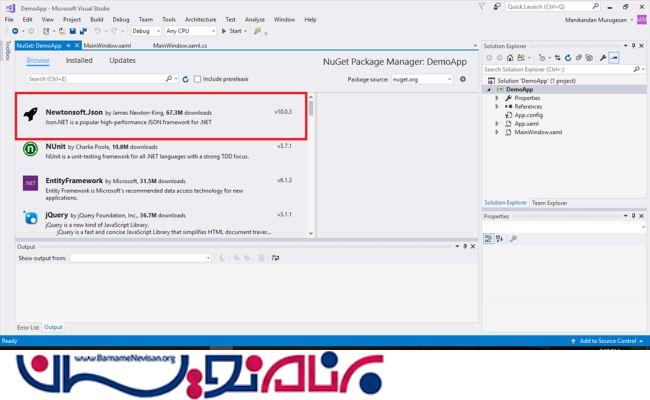
Task: Open the Any CPU platform dropdown
Action: 191,31
